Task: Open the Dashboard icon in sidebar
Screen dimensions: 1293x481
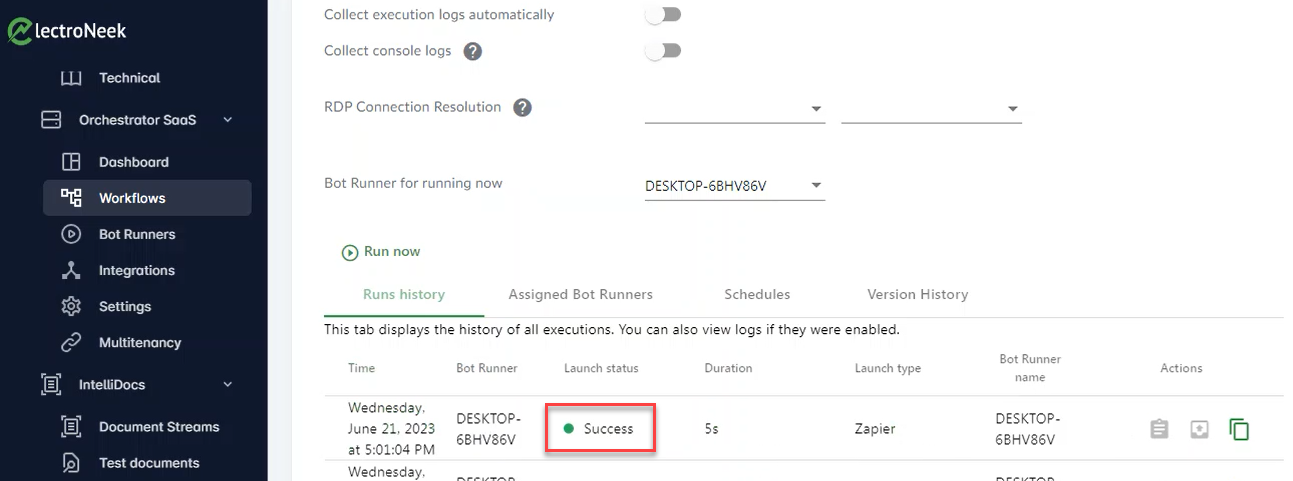Action: point(71,162)
